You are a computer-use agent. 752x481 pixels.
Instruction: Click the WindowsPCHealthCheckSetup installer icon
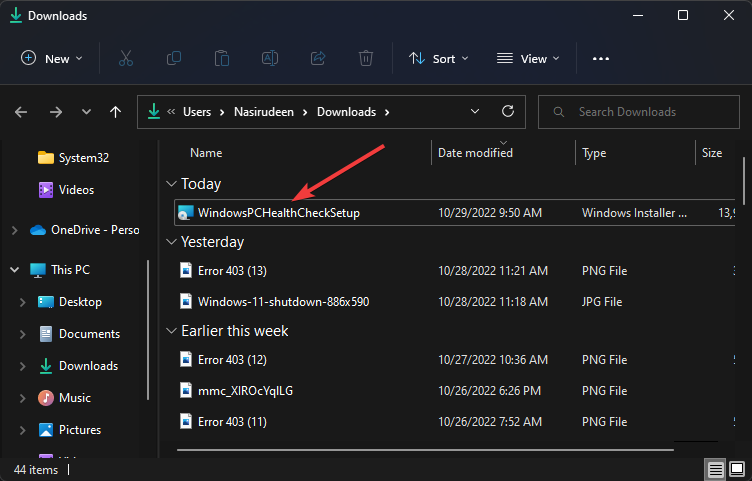[186, 212]
